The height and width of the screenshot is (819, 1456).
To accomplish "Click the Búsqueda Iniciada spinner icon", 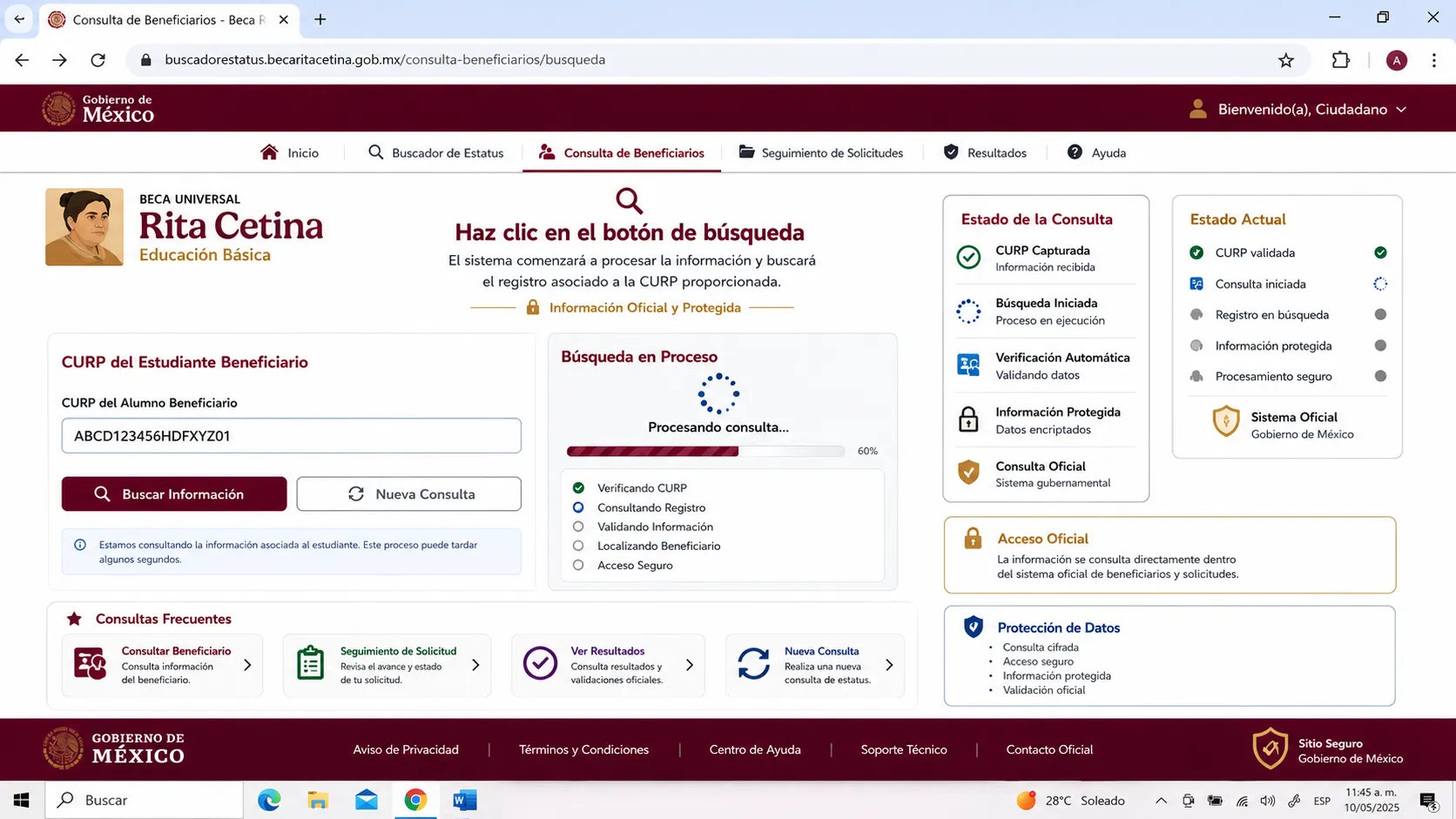I will point(968,311).
